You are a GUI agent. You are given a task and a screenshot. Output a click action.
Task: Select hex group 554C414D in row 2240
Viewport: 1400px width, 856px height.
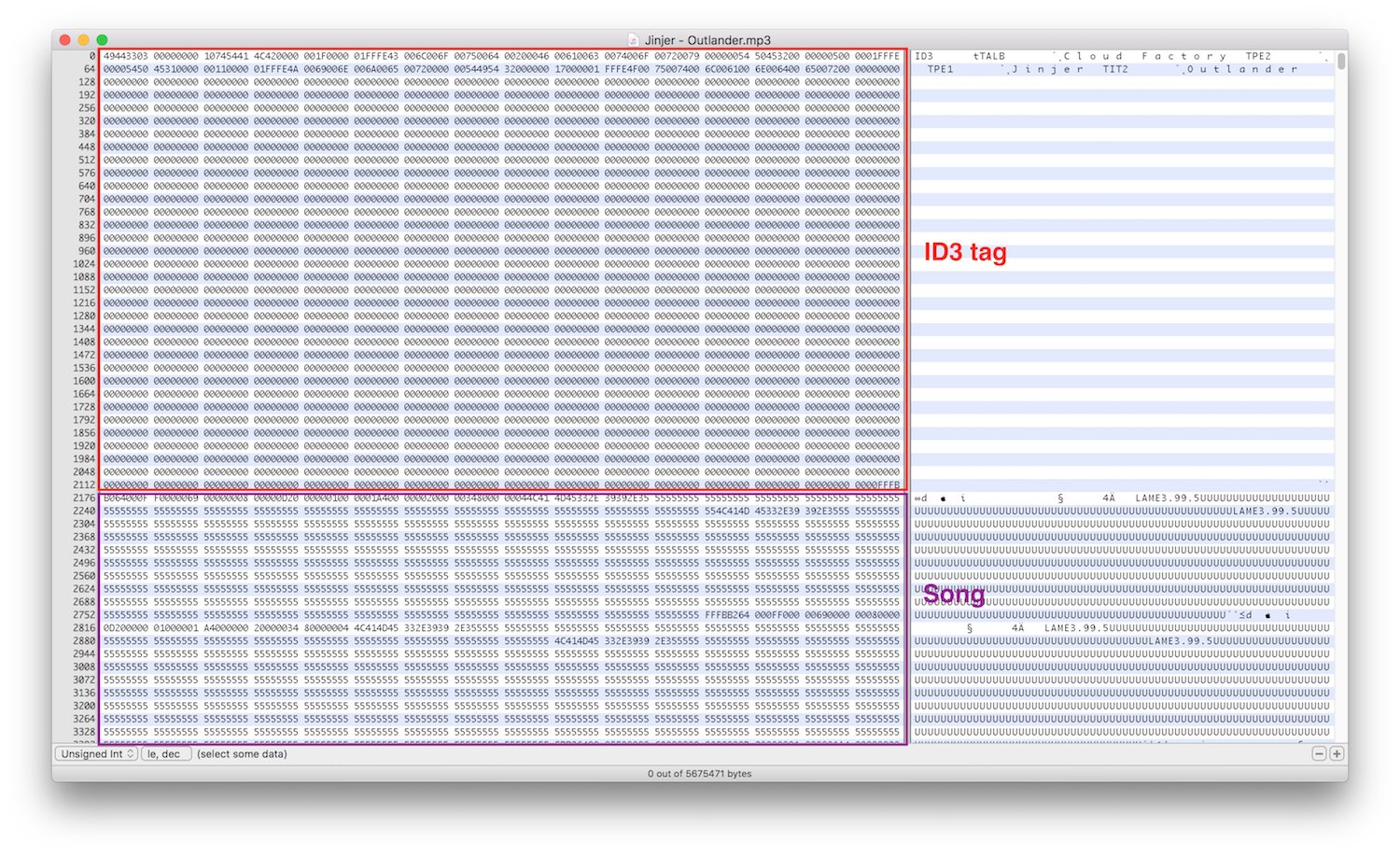click(x=726, y=512)
